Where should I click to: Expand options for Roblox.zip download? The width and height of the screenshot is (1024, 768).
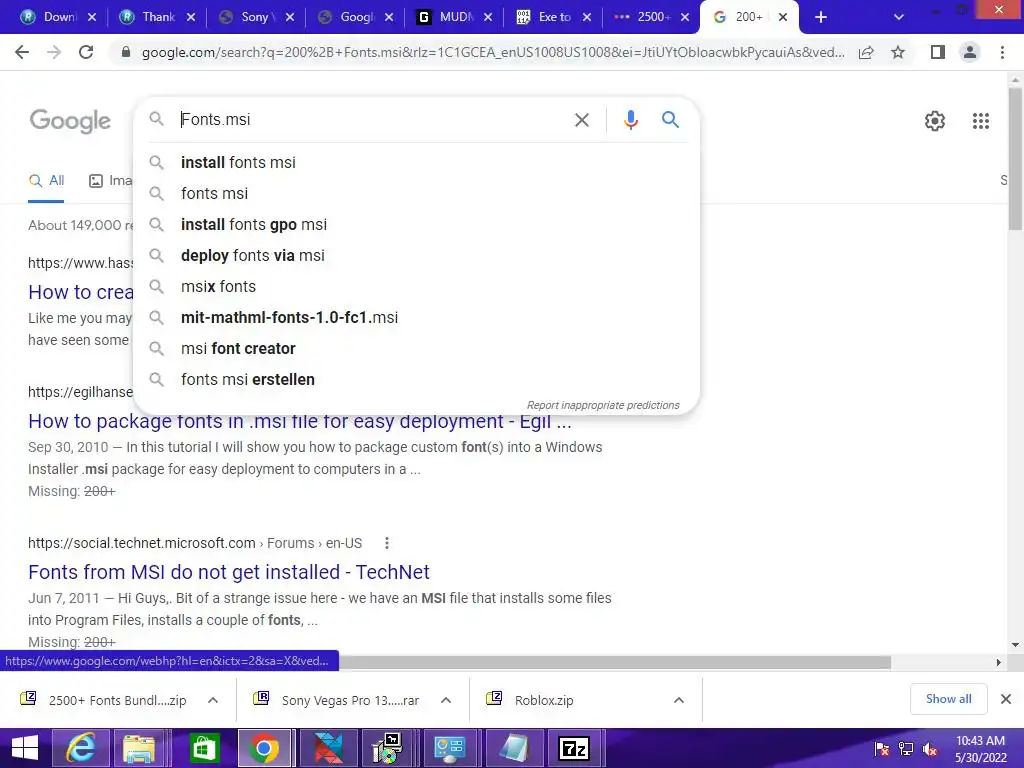[x=679, y=701]
